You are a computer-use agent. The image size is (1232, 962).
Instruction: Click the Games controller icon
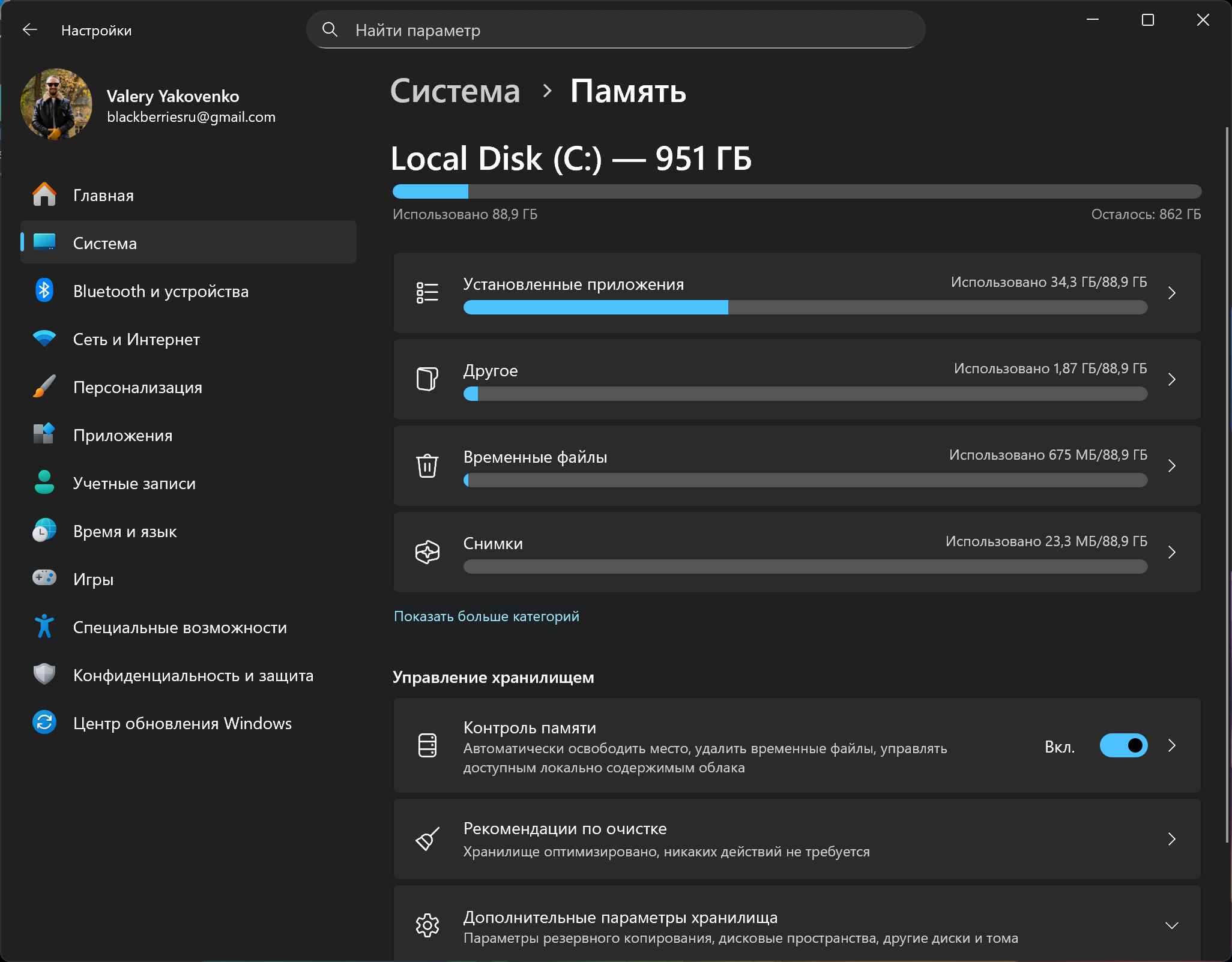(x=44, y=579)
